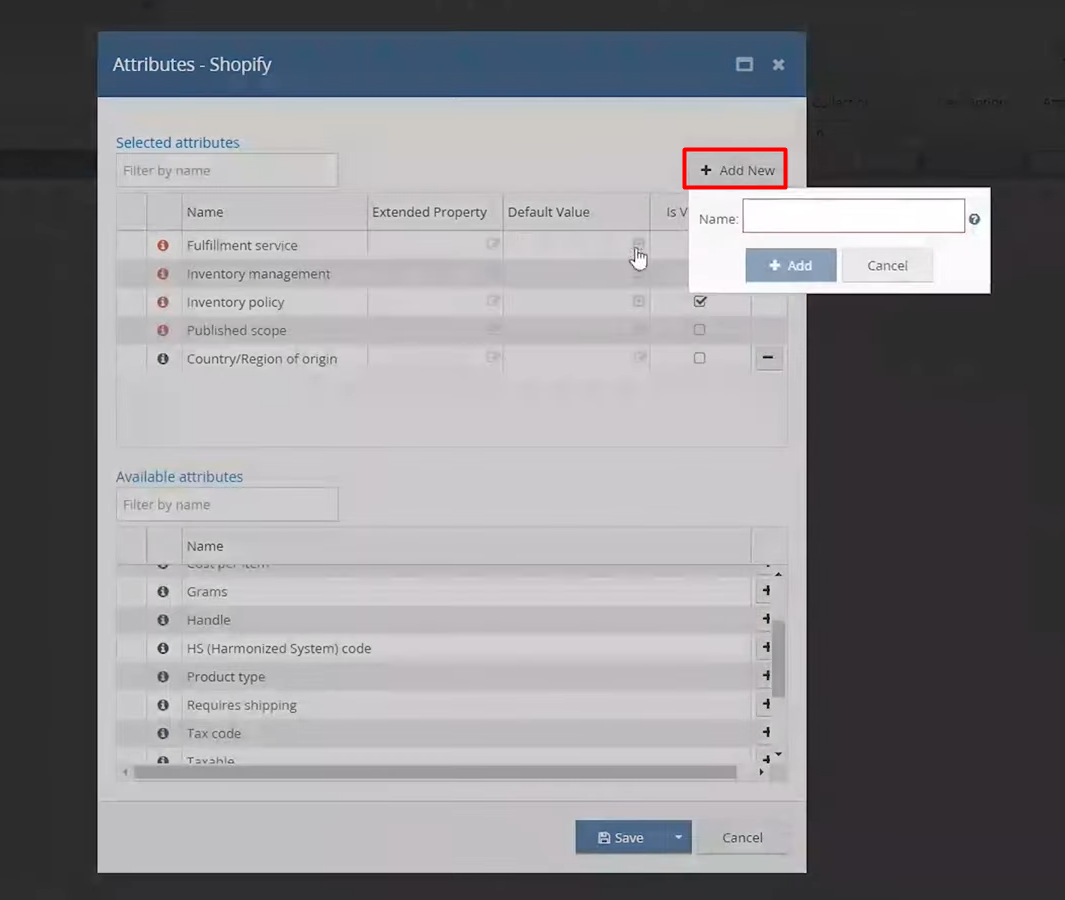Screen dimensions: 1065x900
Task: Filter Selected attributes by name
Action: (x=227, y=170)
